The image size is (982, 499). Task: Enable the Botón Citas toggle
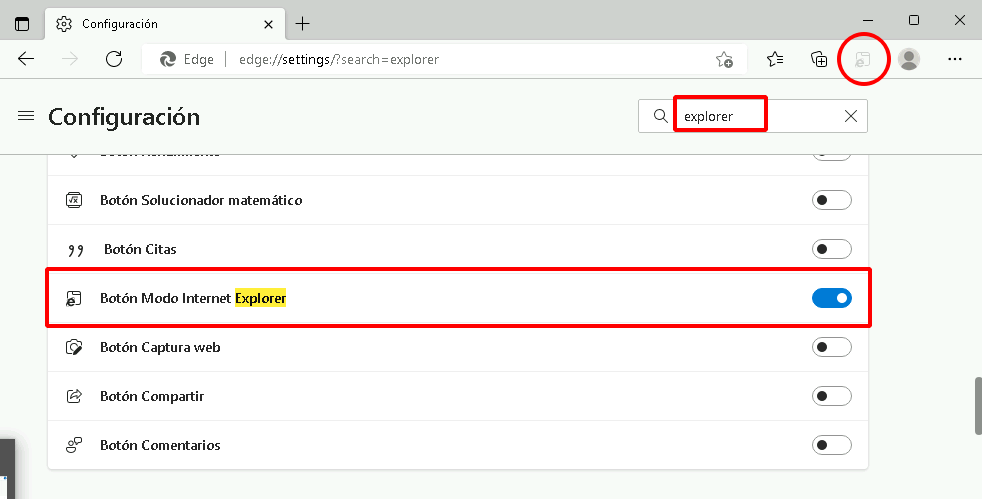point(832,249)
